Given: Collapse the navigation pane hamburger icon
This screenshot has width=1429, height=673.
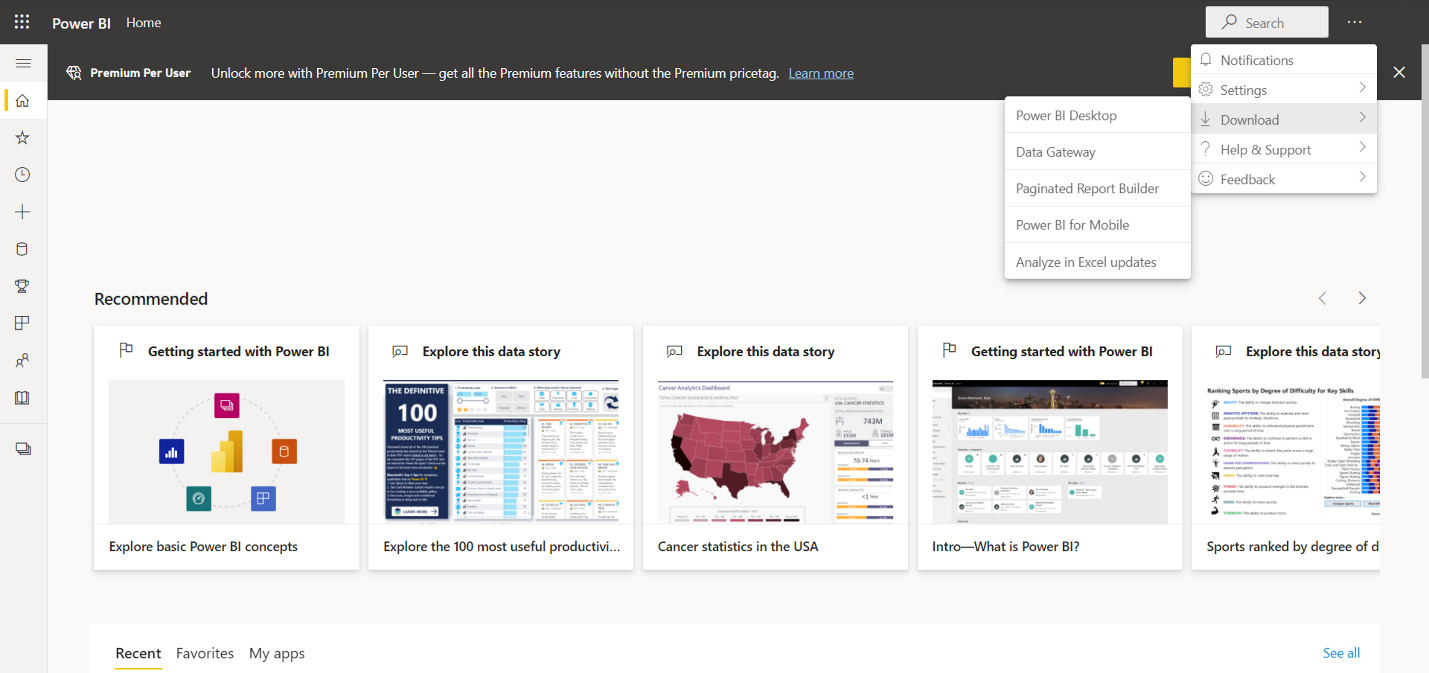Looking at the screenshot, I should coord(23,63).
